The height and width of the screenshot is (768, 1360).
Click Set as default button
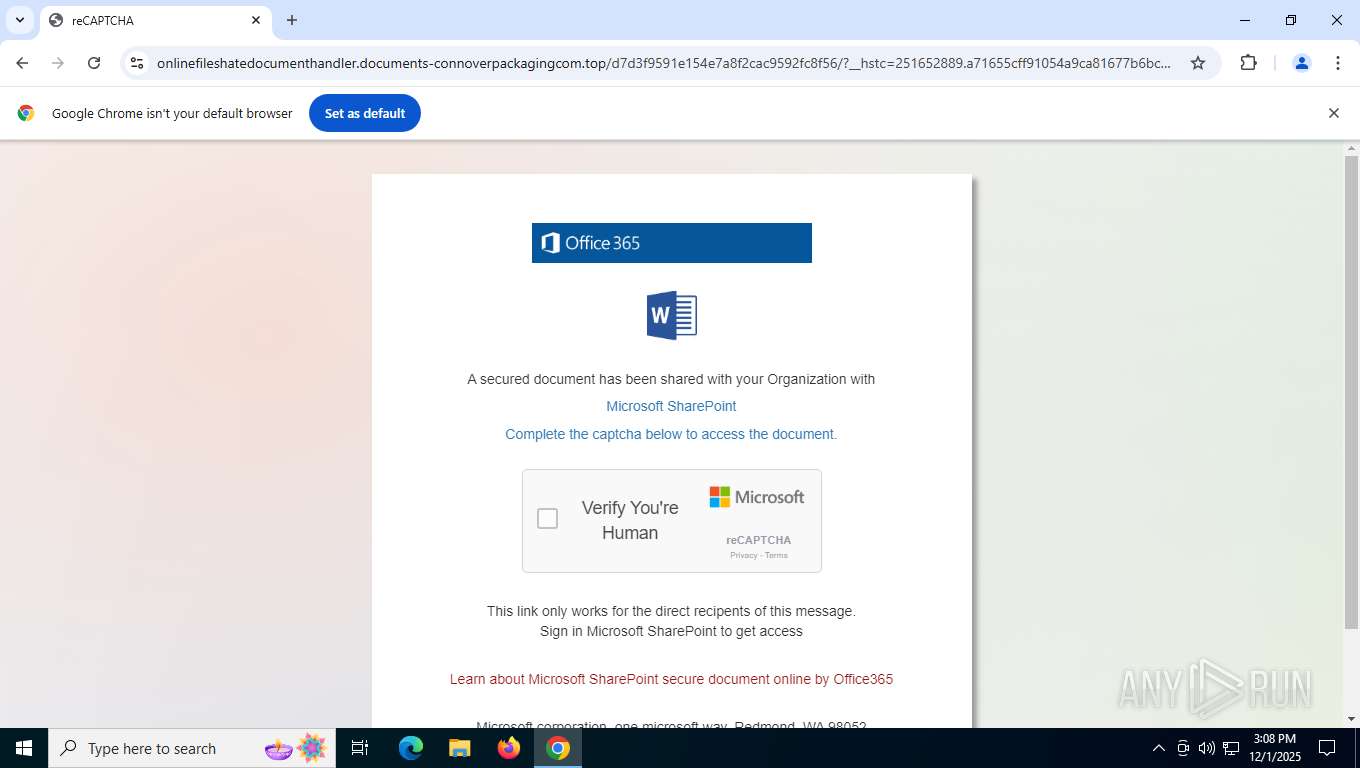[x=365, y=113]
